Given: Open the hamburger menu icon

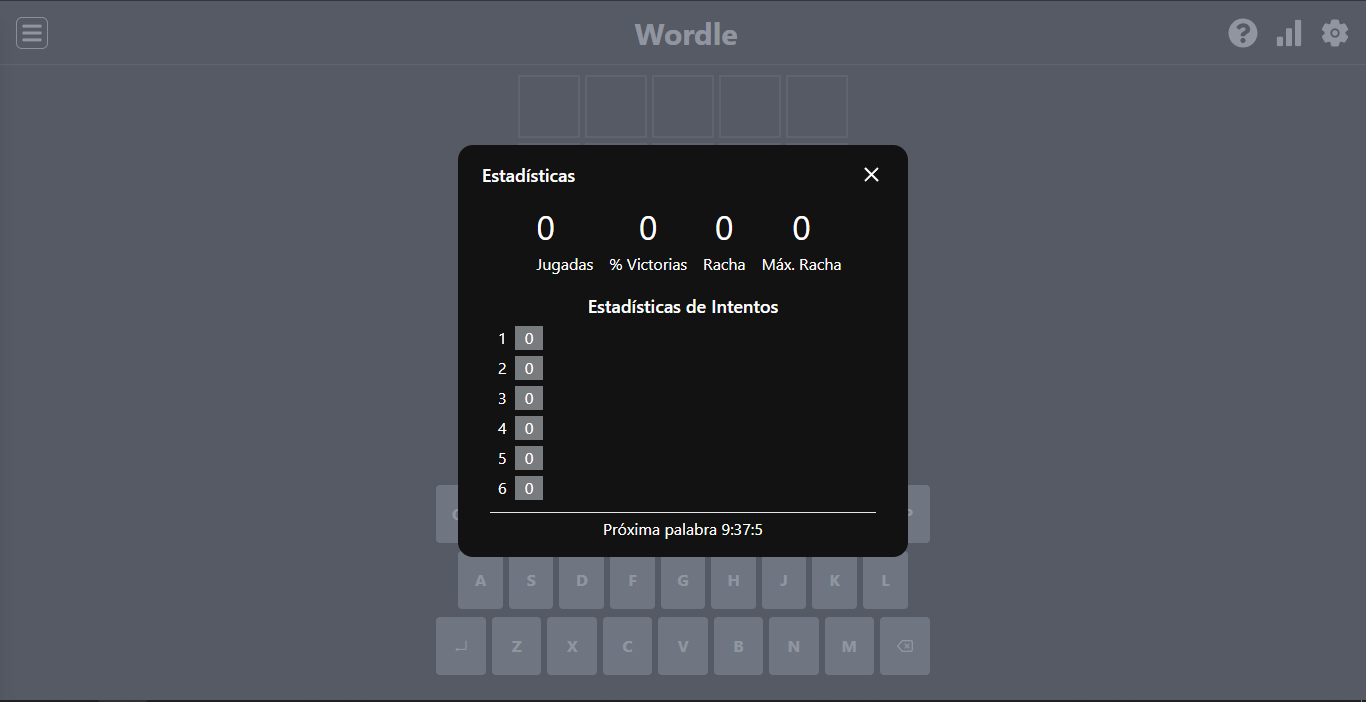Looking at the screenshot, I should coord(32,33).
